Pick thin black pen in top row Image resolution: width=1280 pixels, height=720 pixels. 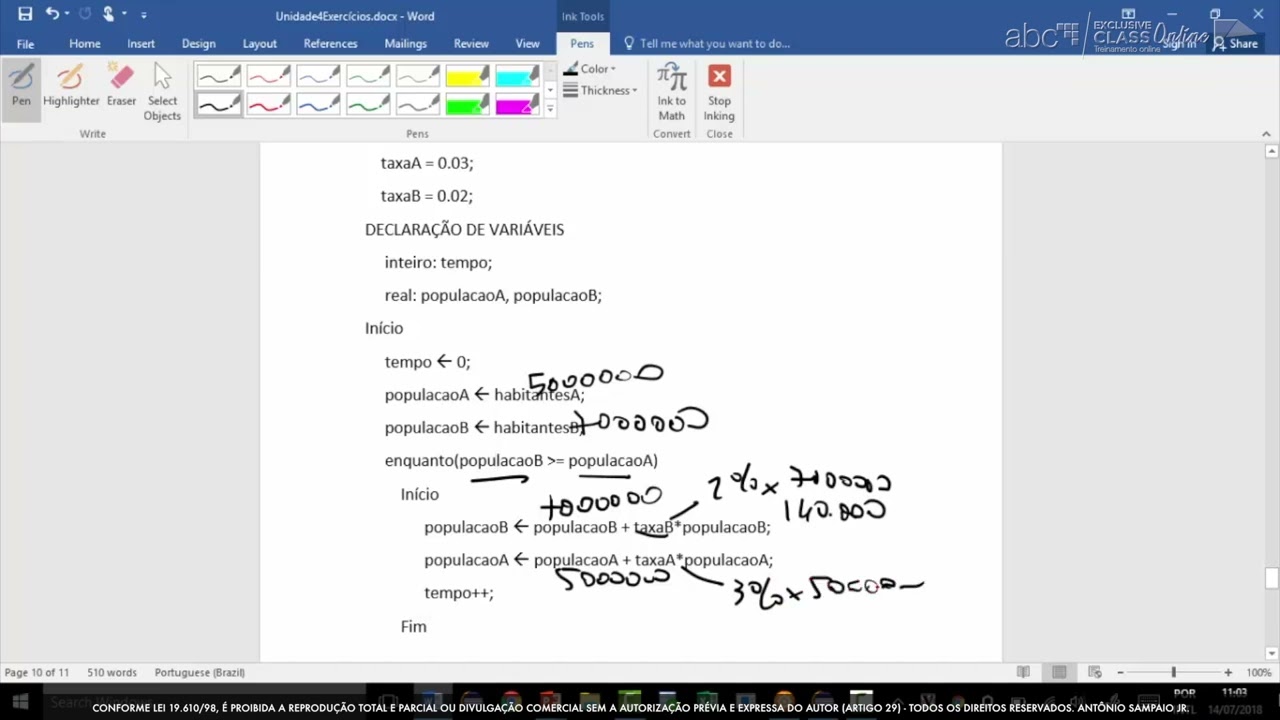[218, 76]
